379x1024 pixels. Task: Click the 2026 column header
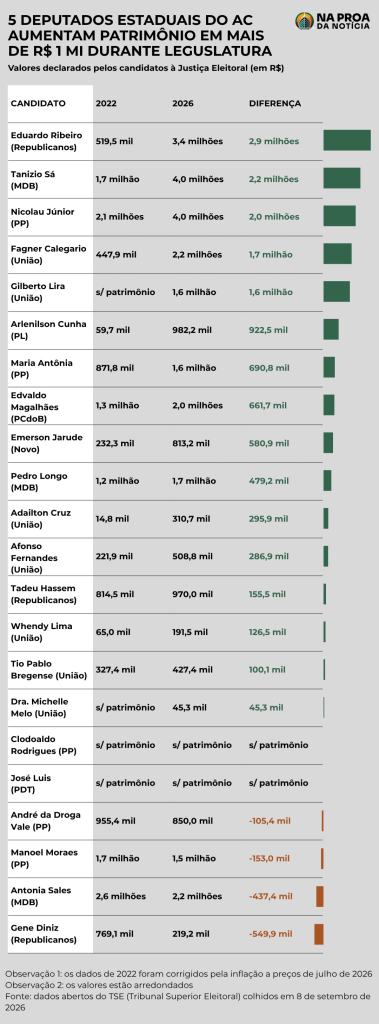coord(183,103)
